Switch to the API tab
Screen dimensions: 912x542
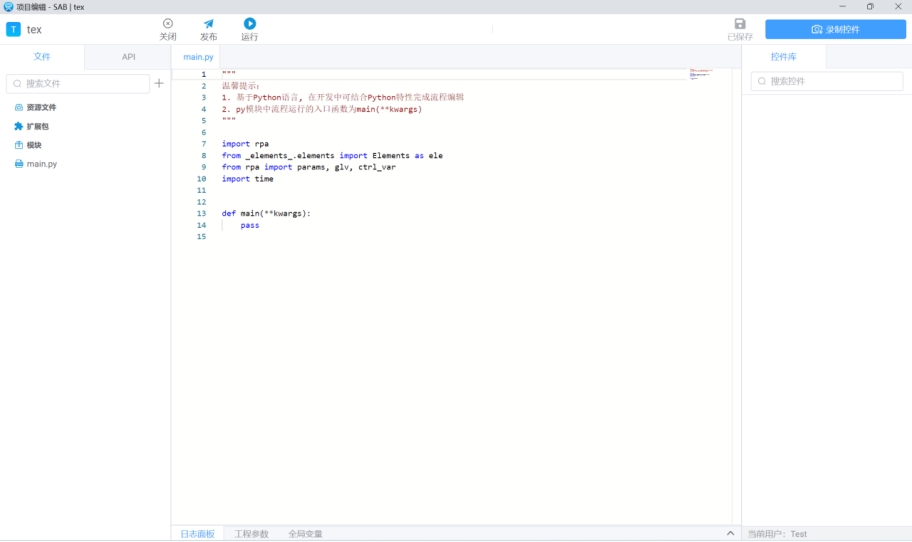pyautogui.click(x=128, y=57)
